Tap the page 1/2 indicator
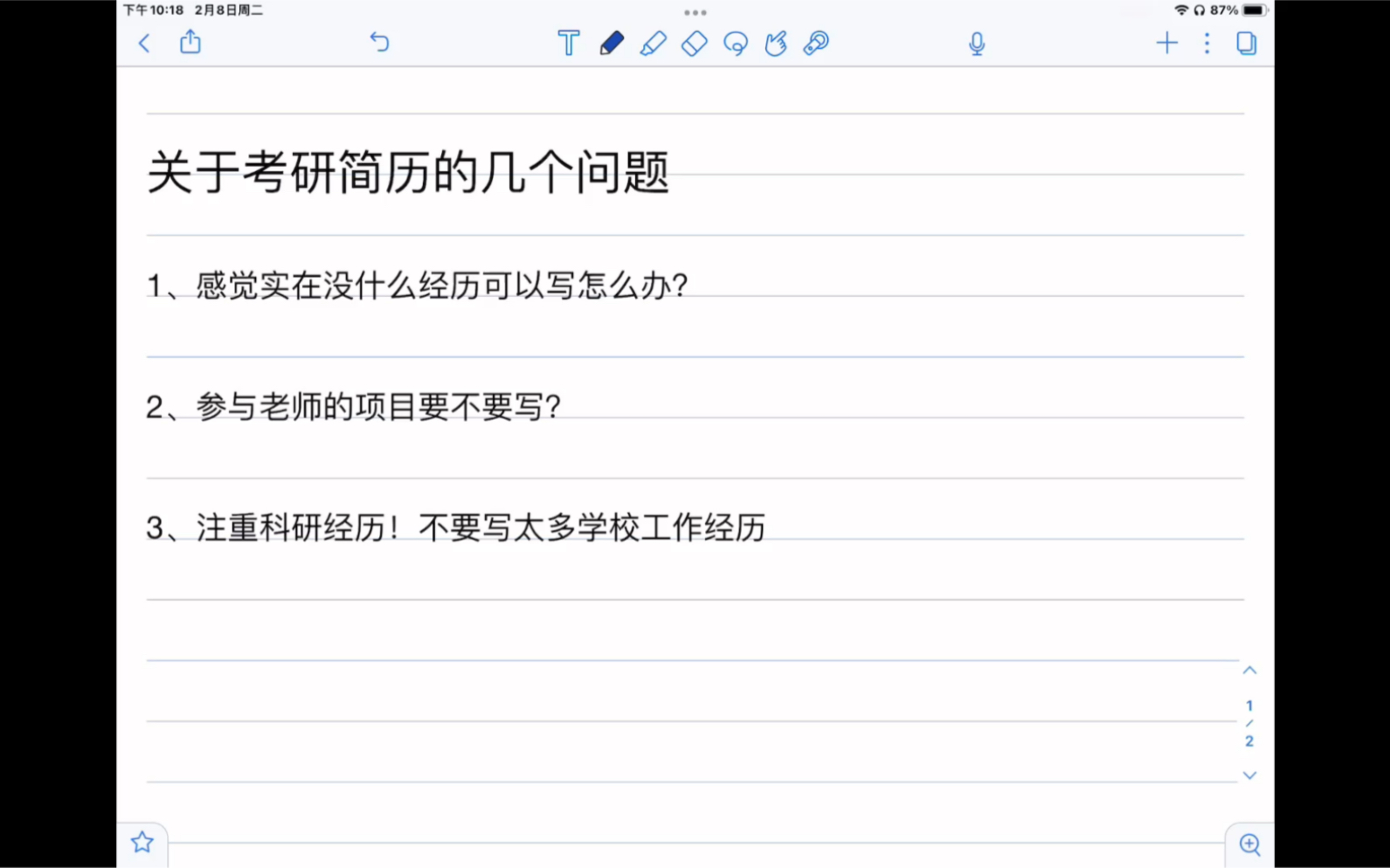The width and height of the screenshot is (1390, 868). 1249,723
